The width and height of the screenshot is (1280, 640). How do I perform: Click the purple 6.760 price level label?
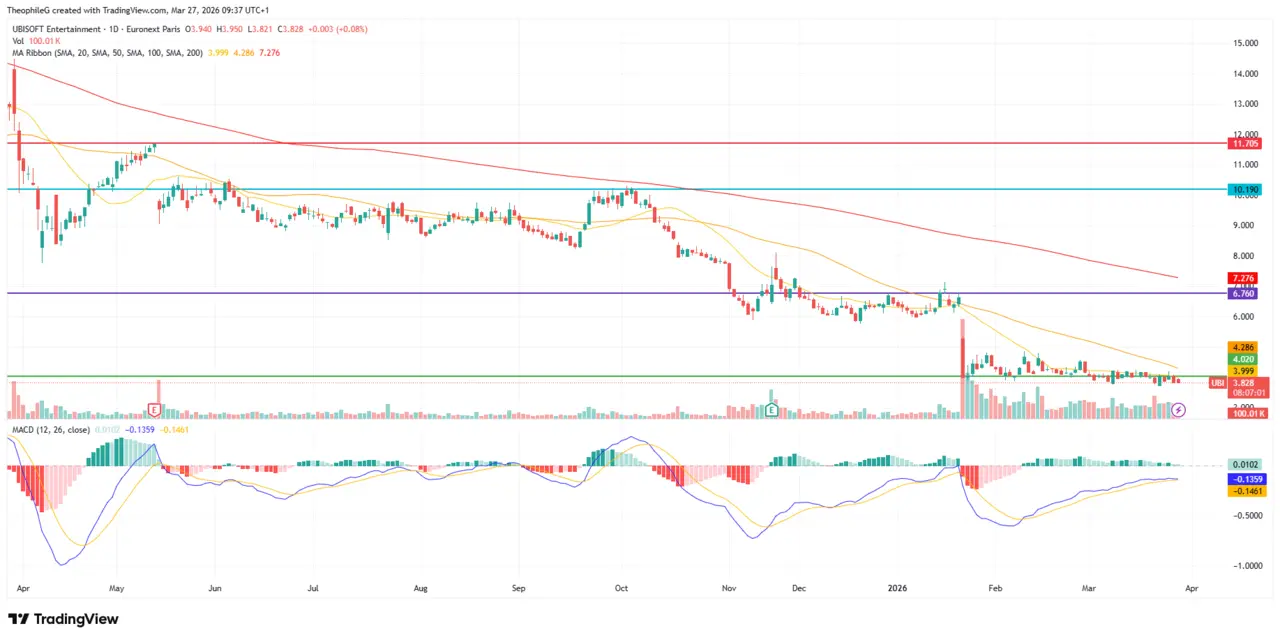click(x=1243, y=294)
